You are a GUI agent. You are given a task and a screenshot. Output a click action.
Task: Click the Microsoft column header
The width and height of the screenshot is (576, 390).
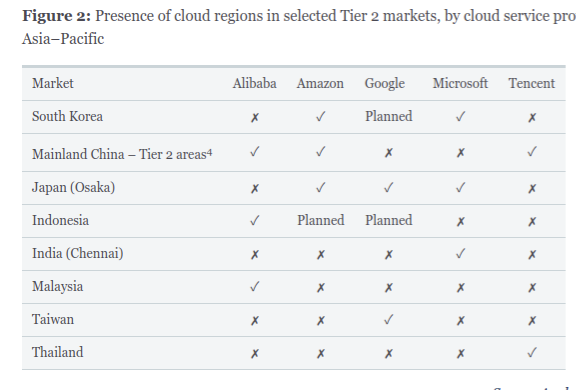[460, 83]
